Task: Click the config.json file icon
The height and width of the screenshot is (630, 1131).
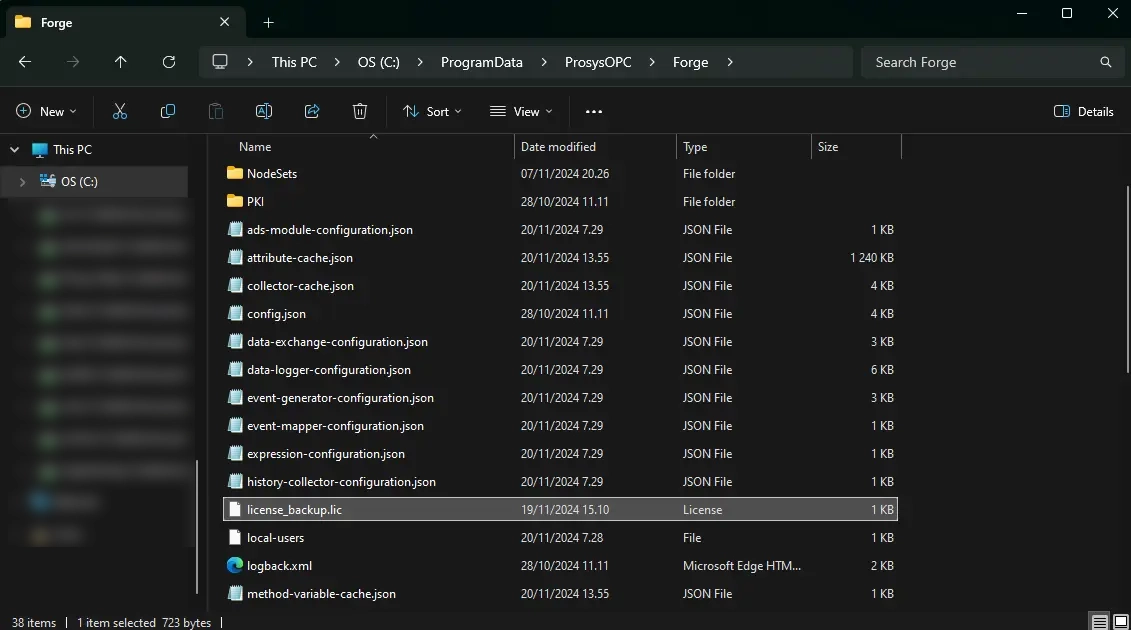Action: click(234, 314)
